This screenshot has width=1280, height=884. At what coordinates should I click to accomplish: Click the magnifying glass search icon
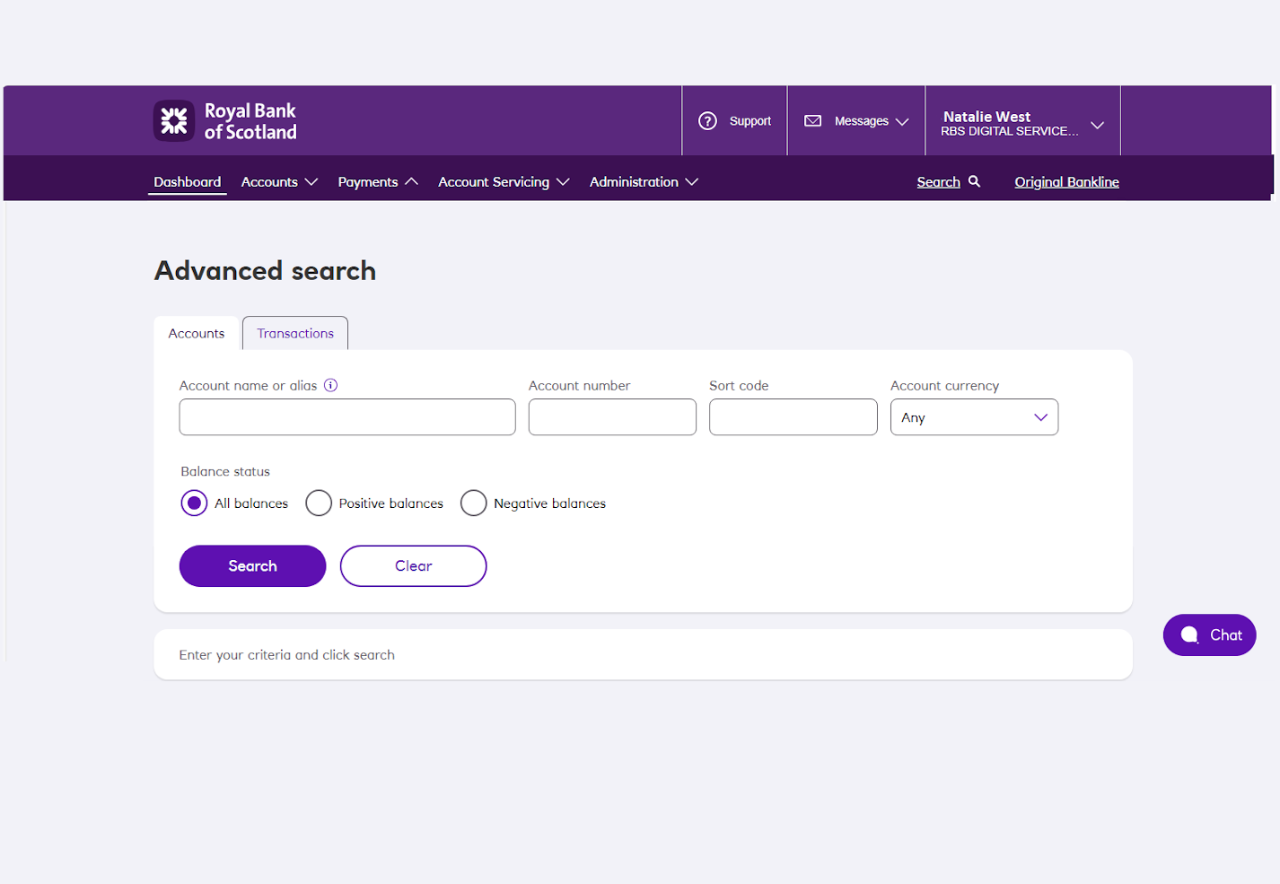click(x=974, y=181)
